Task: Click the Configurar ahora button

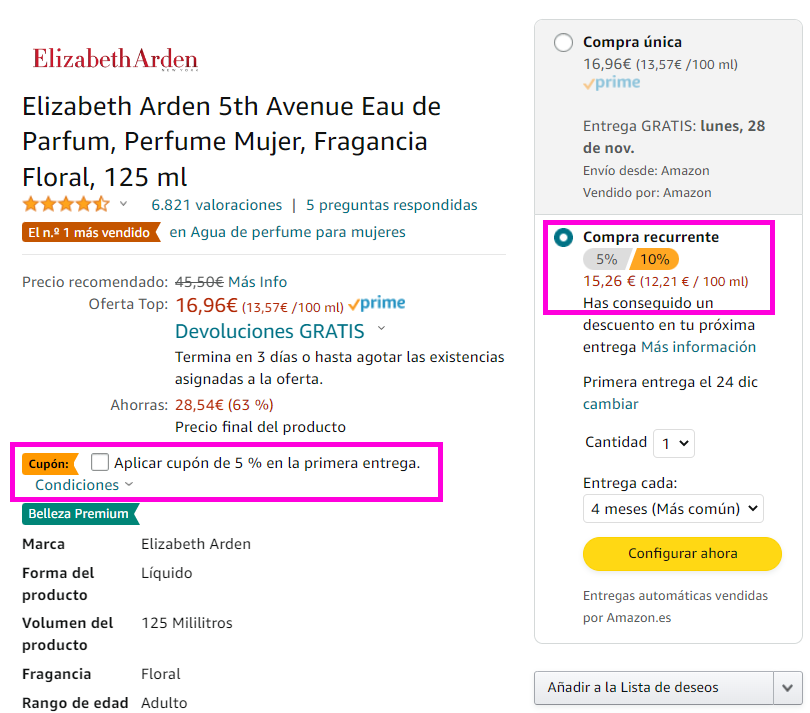Action: pyautogui.click(x=682, y=554)
